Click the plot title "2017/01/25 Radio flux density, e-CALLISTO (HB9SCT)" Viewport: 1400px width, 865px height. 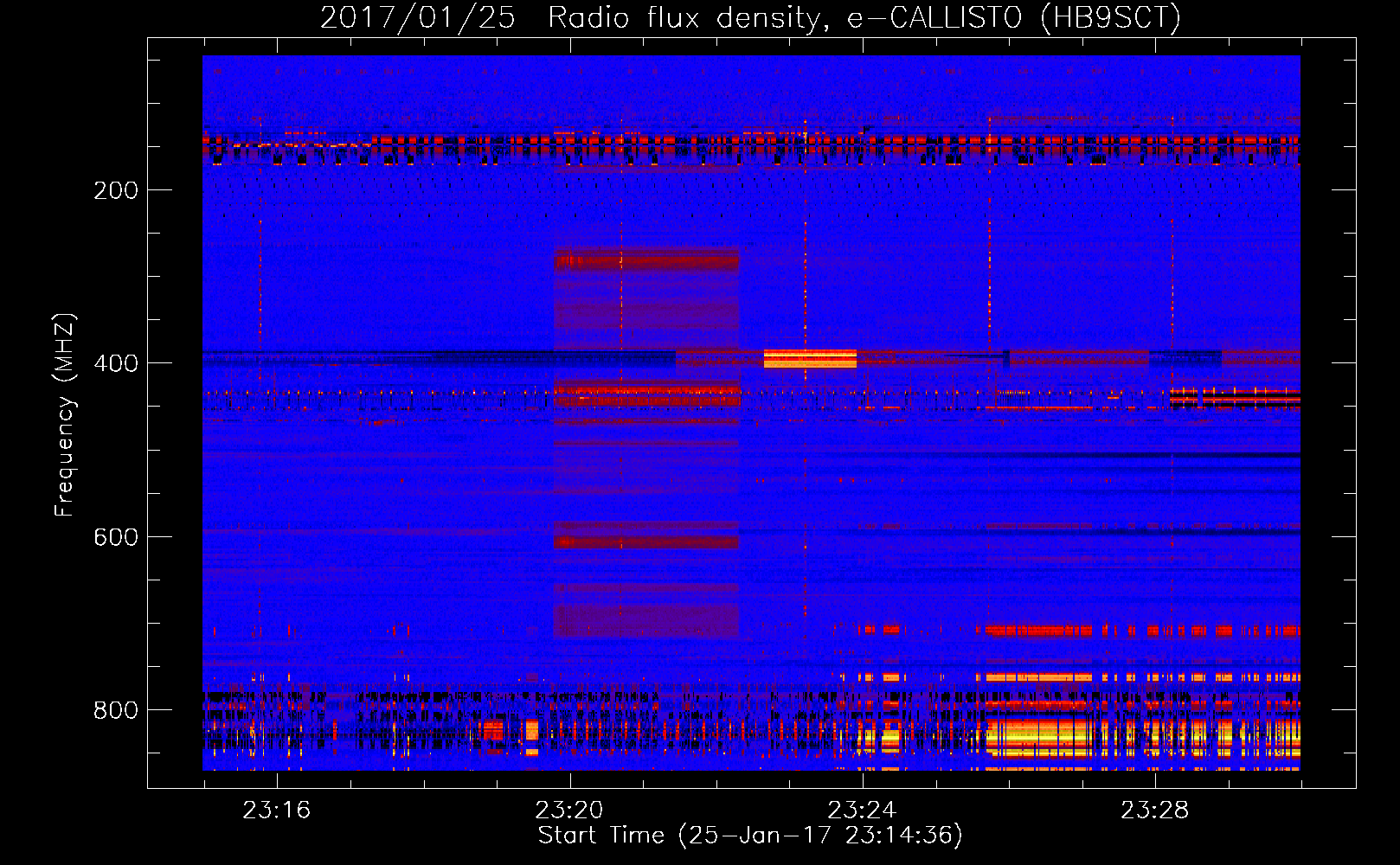[x=750, y=17]
